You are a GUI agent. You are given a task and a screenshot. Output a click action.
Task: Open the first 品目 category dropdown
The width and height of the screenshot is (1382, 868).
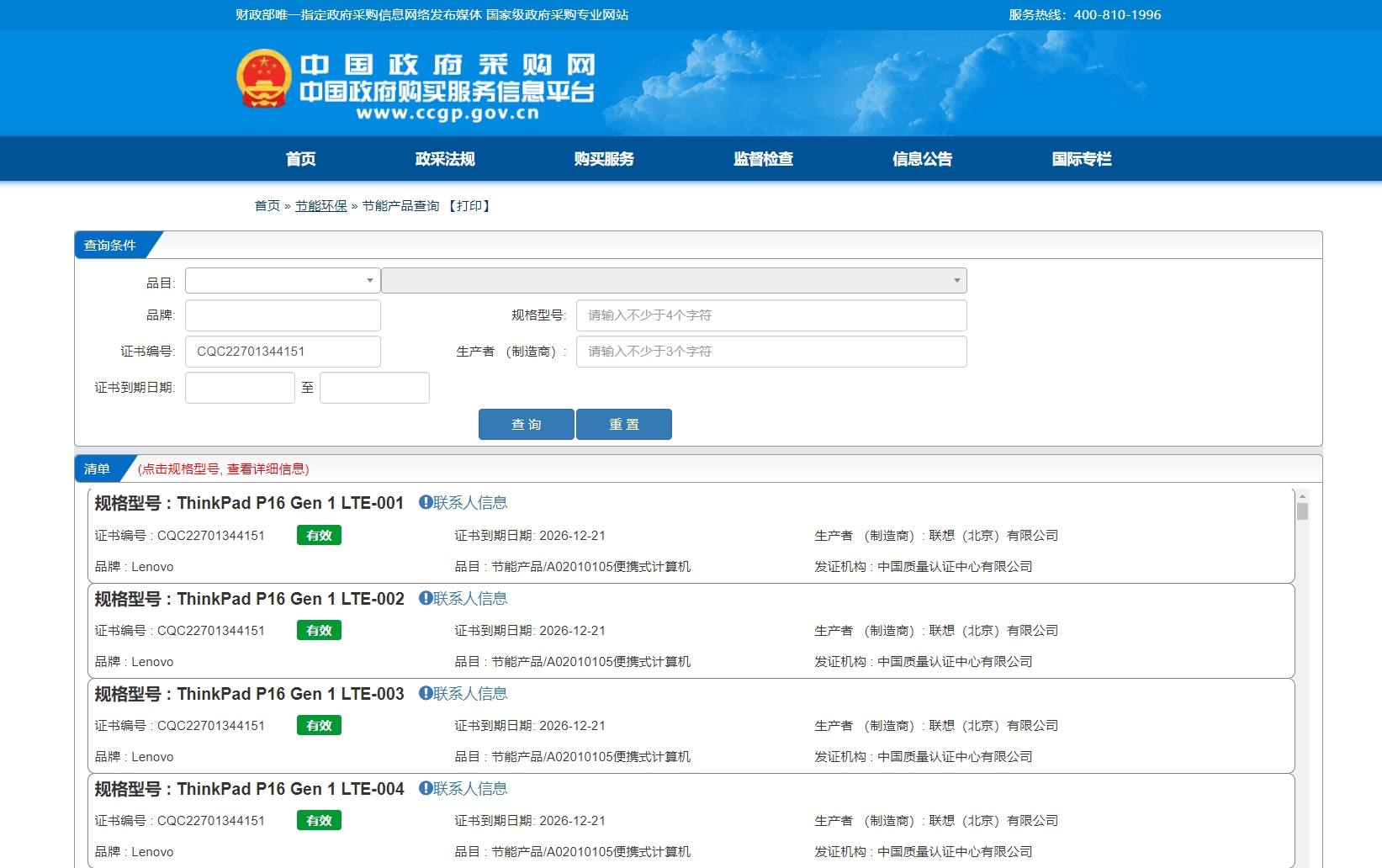tap(282, 280)
